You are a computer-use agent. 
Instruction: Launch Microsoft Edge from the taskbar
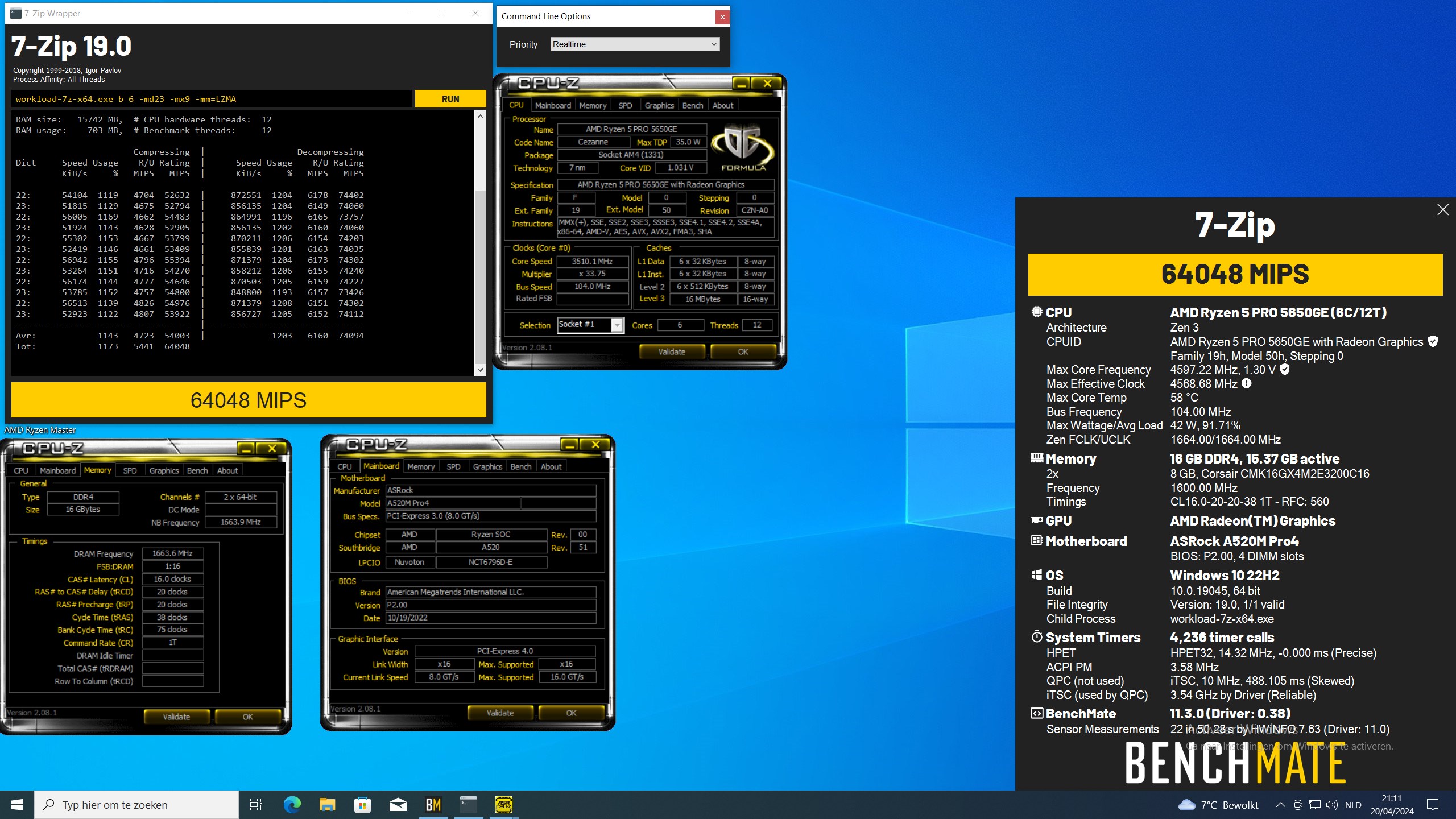pos(292,805)
